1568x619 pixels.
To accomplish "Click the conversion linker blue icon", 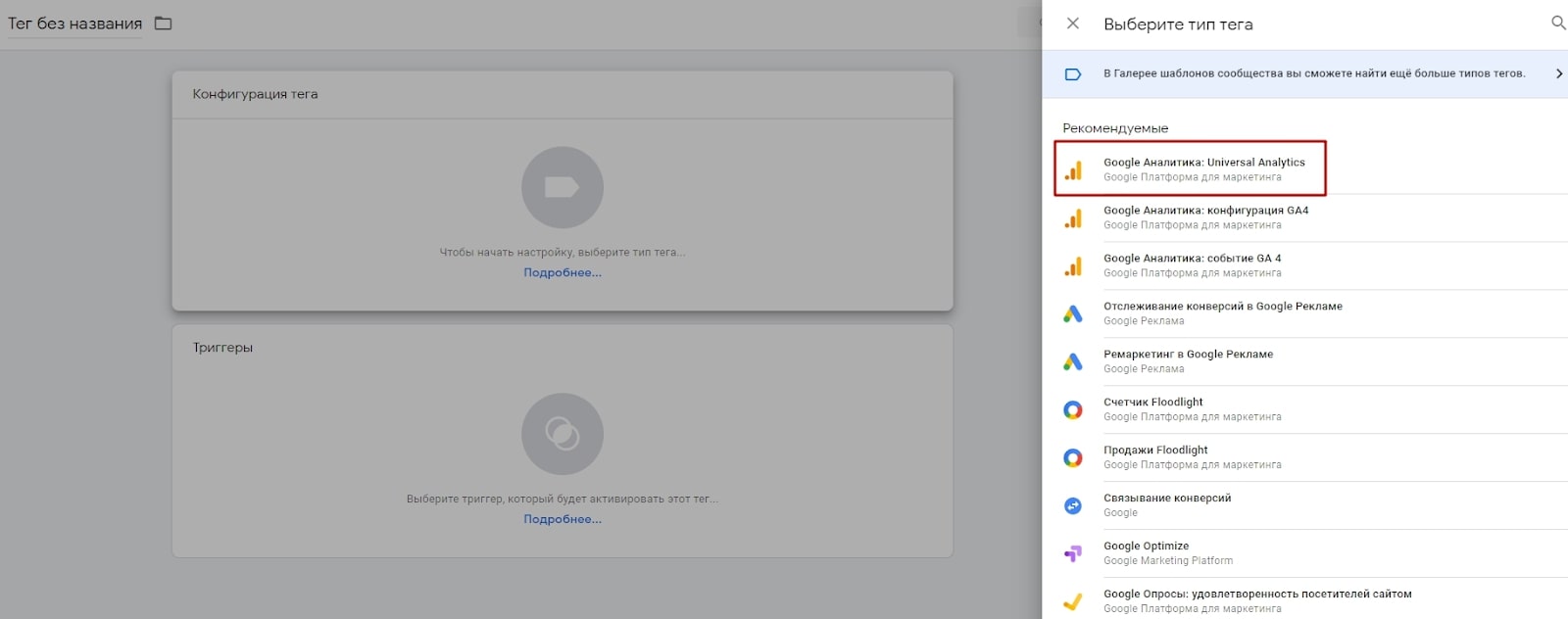I will tap(1073, 505).
